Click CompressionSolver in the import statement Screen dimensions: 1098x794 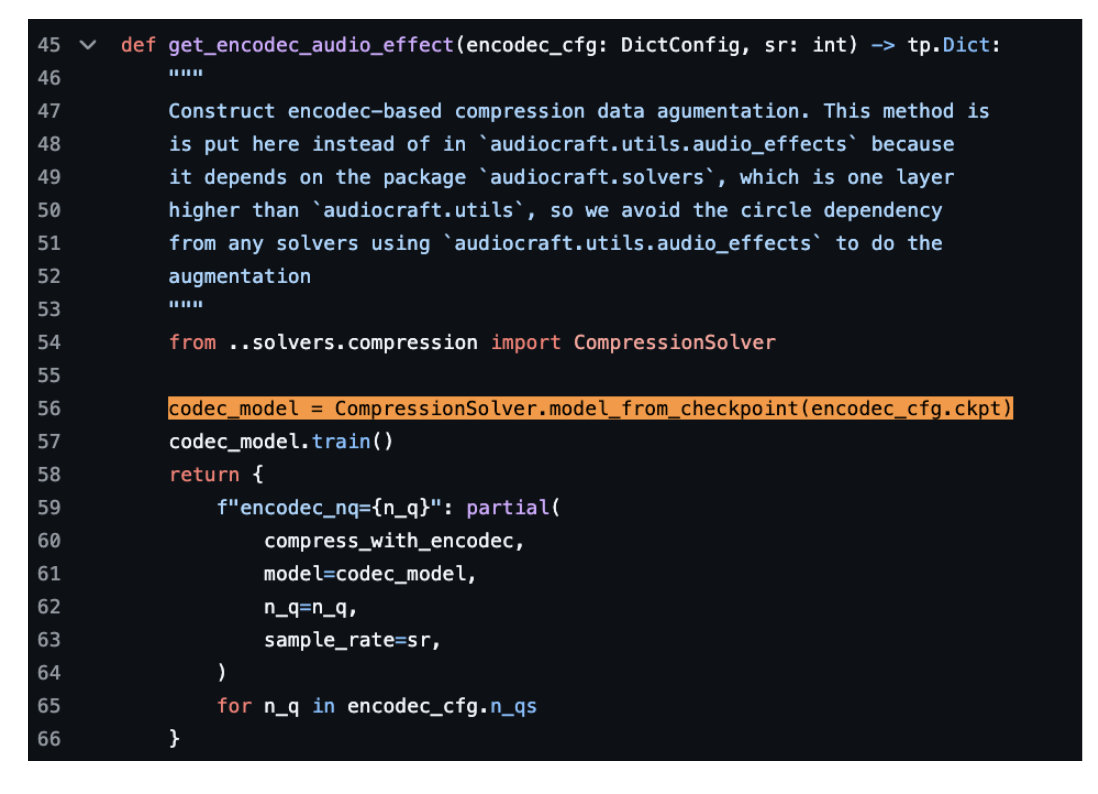pyautogui.click(x=674, y=342)
